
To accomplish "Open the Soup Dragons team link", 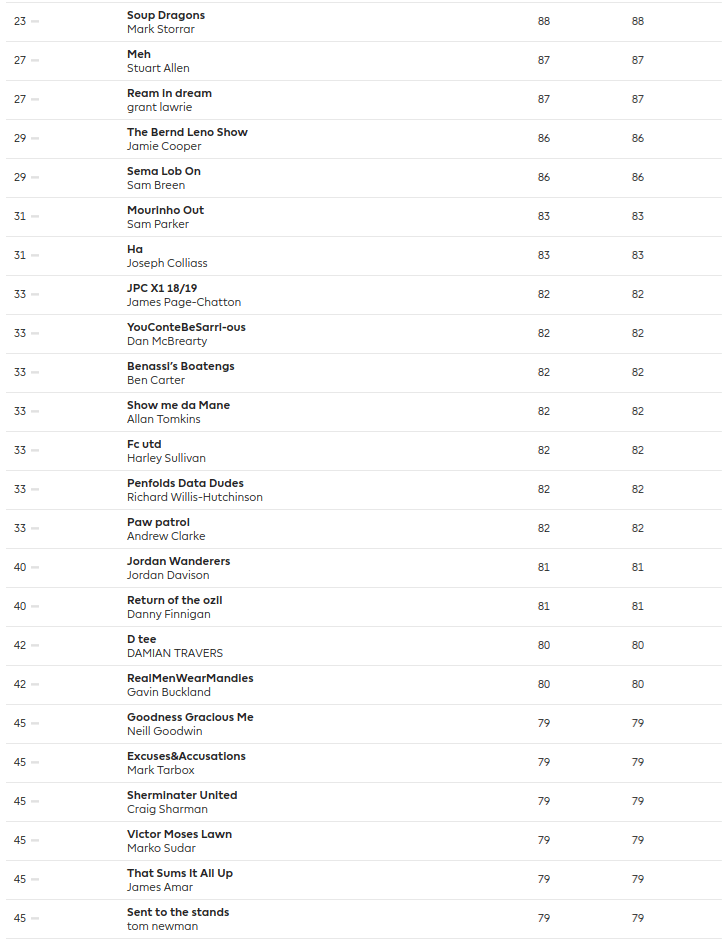I will [166, 15].
